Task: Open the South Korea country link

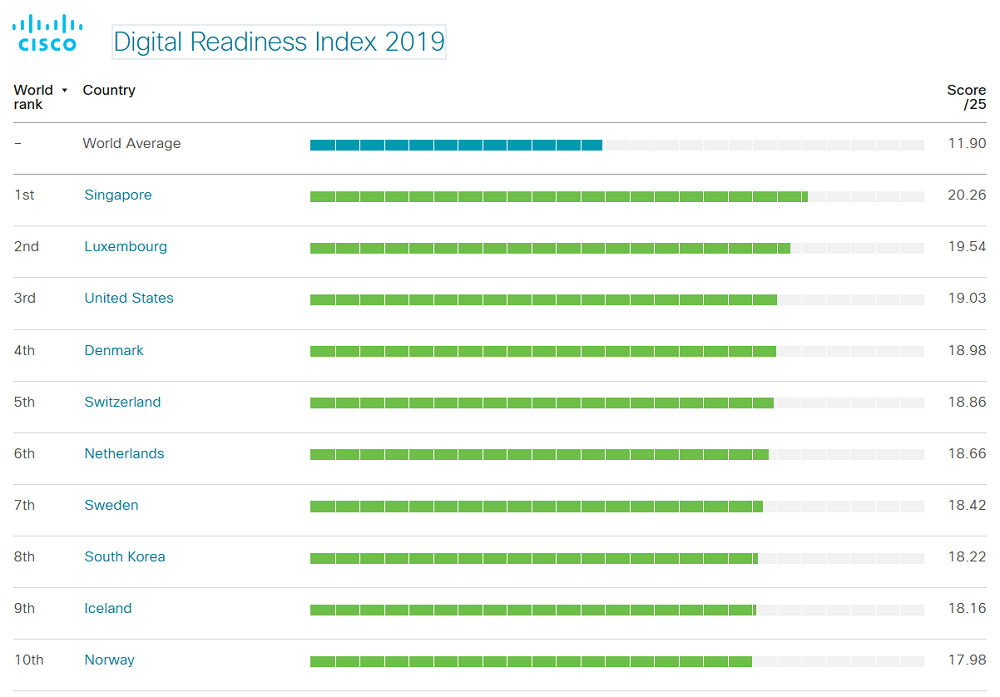Action: [x=125, y=557]
